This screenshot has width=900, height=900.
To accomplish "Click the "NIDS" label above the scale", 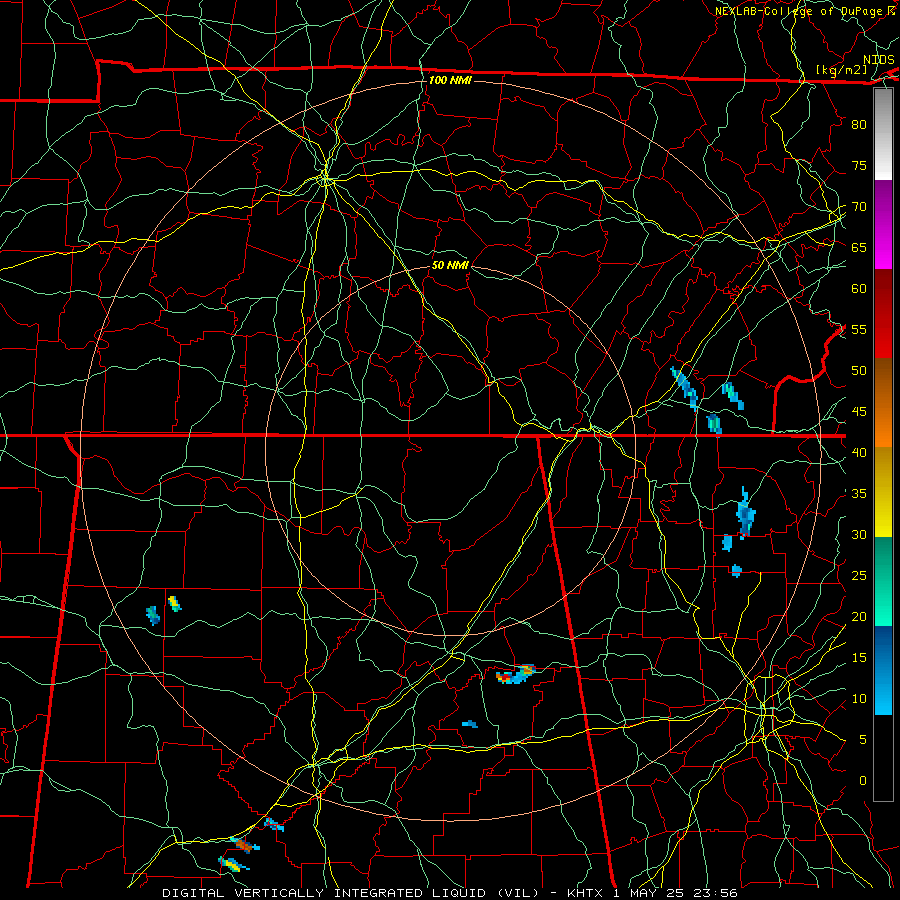I will coord(879,60).
